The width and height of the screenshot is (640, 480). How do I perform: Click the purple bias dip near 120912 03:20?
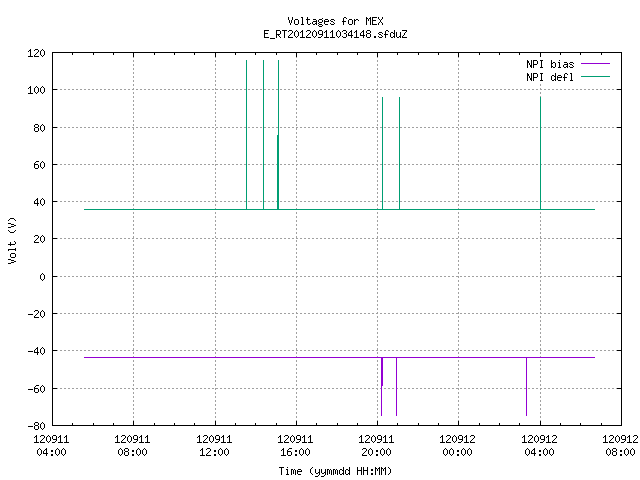[527, 387]
